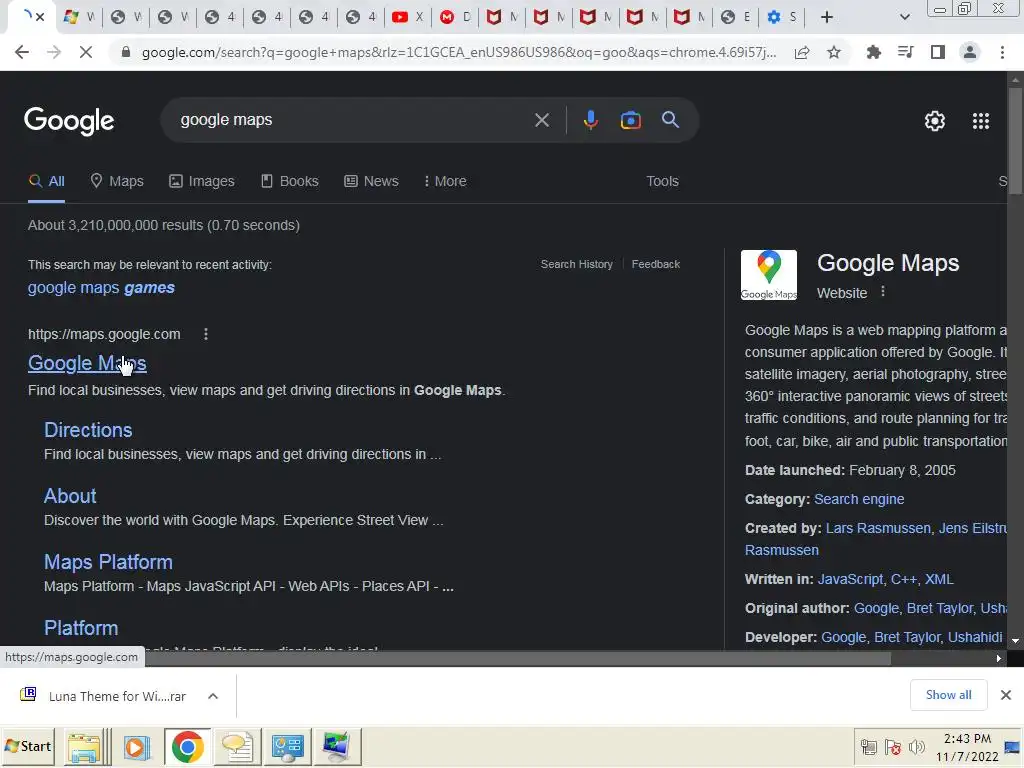Screen dimensions: 1024x768
Task: Clear the search box with the X
Action: point(541,120)
